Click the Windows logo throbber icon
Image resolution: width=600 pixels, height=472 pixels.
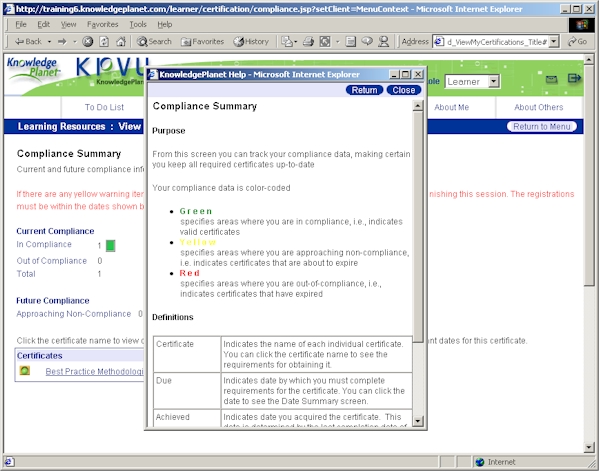pyautogui.click(x=582, y=25)
